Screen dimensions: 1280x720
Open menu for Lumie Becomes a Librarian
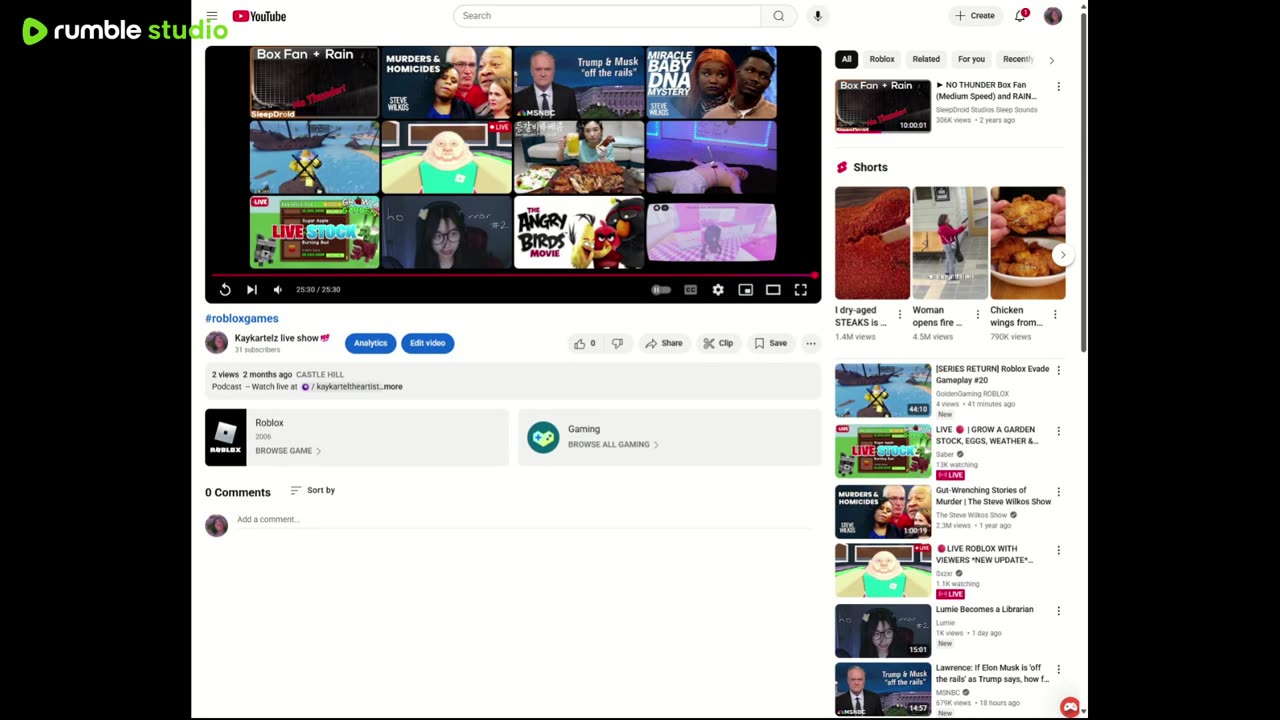tap(1058, 611)
